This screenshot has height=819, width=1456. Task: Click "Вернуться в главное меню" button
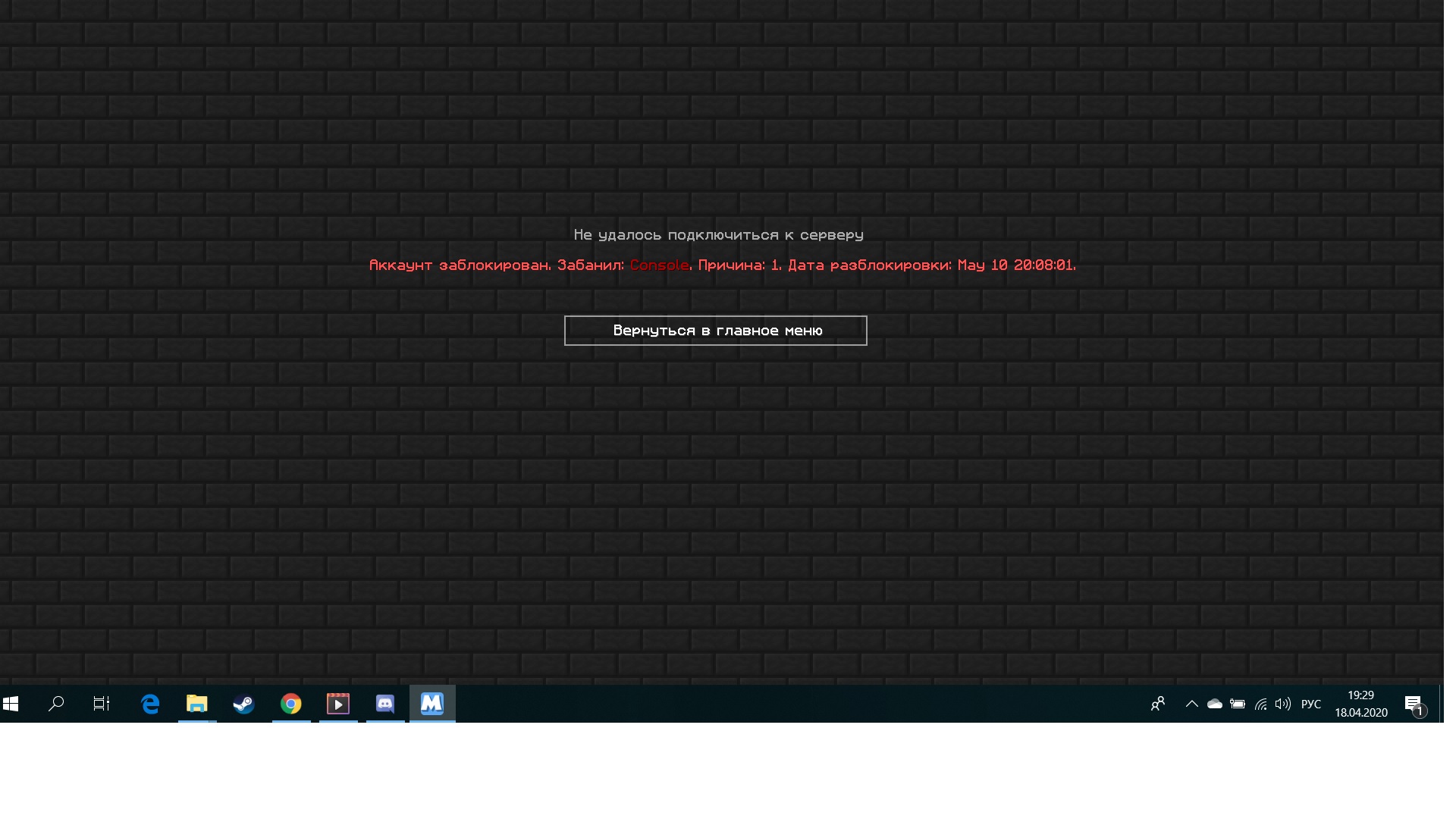715,331
